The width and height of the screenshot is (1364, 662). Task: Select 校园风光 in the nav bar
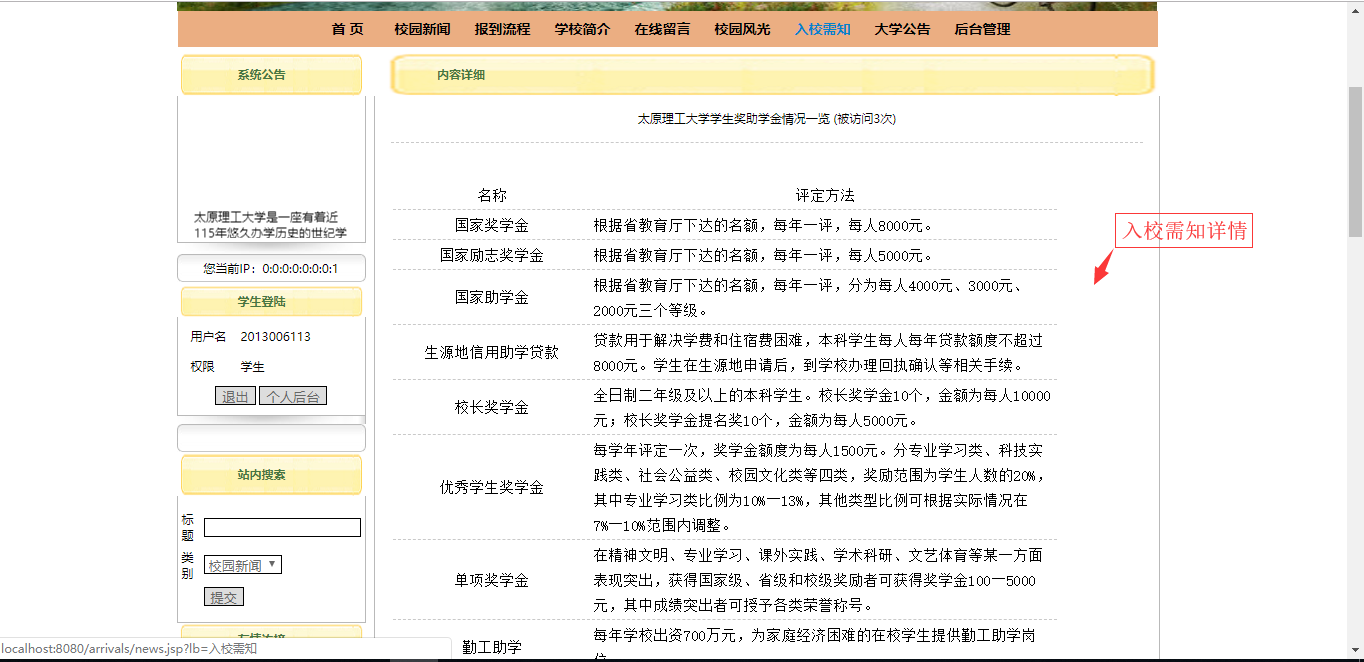[742, 29]
